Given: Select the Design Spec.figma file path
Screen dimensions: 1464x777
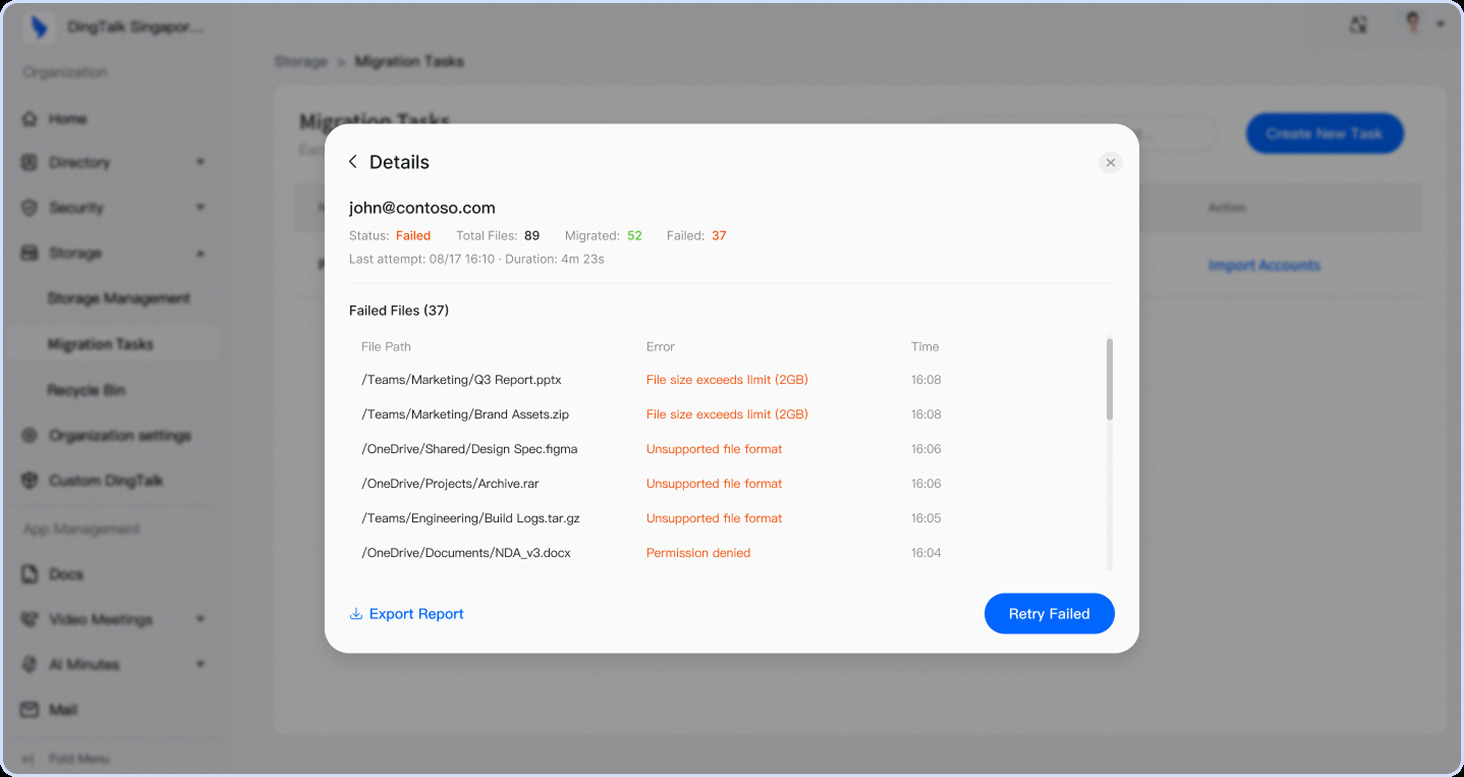Looking at the screenshot, I should point(469,449).
